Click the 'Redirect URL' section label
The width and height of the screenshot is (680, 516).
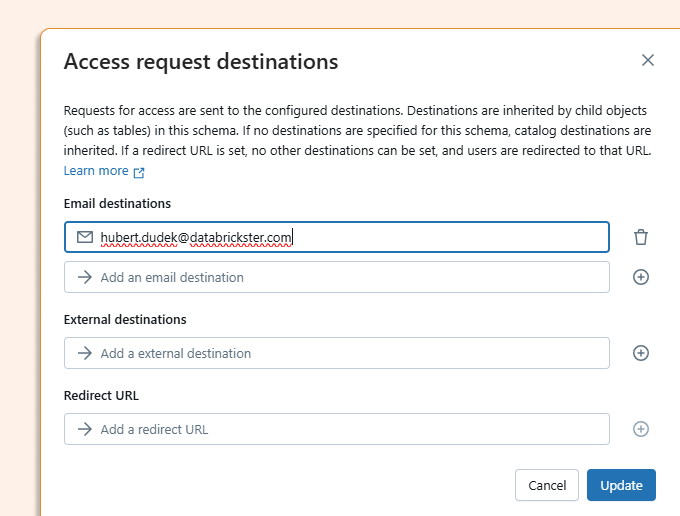[x=101, y=396]
